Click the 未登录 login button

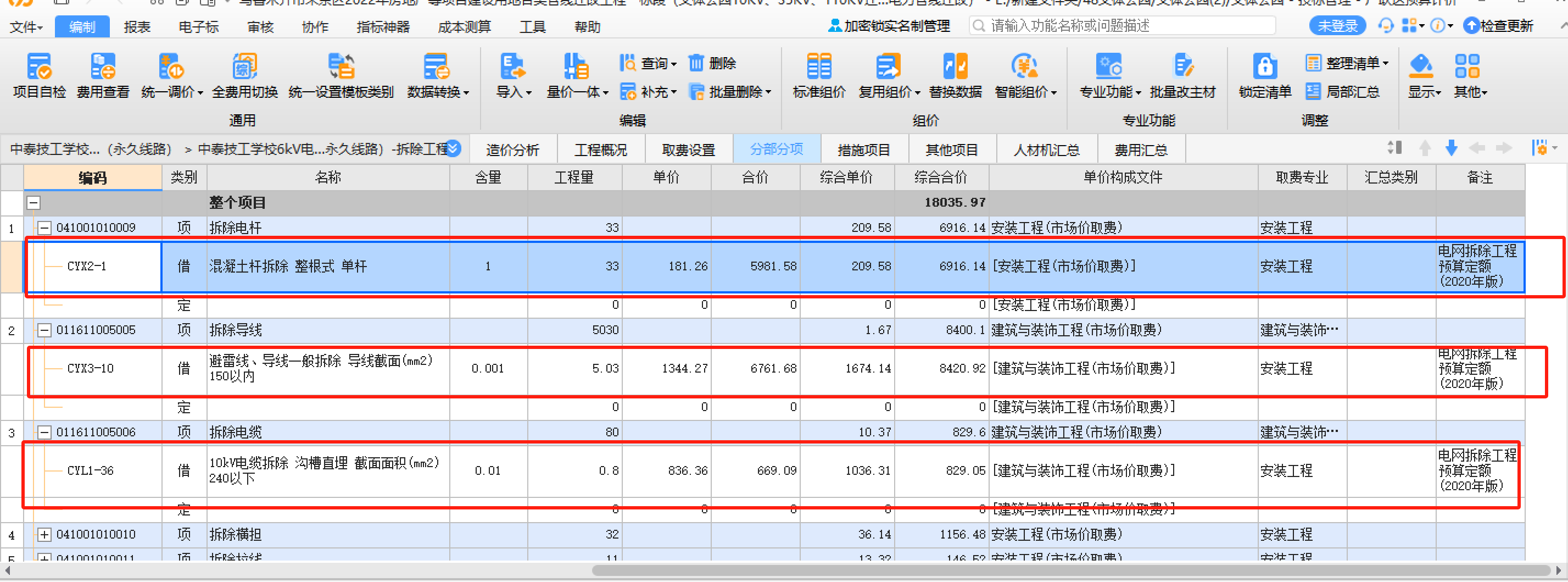coord(1337,26)
